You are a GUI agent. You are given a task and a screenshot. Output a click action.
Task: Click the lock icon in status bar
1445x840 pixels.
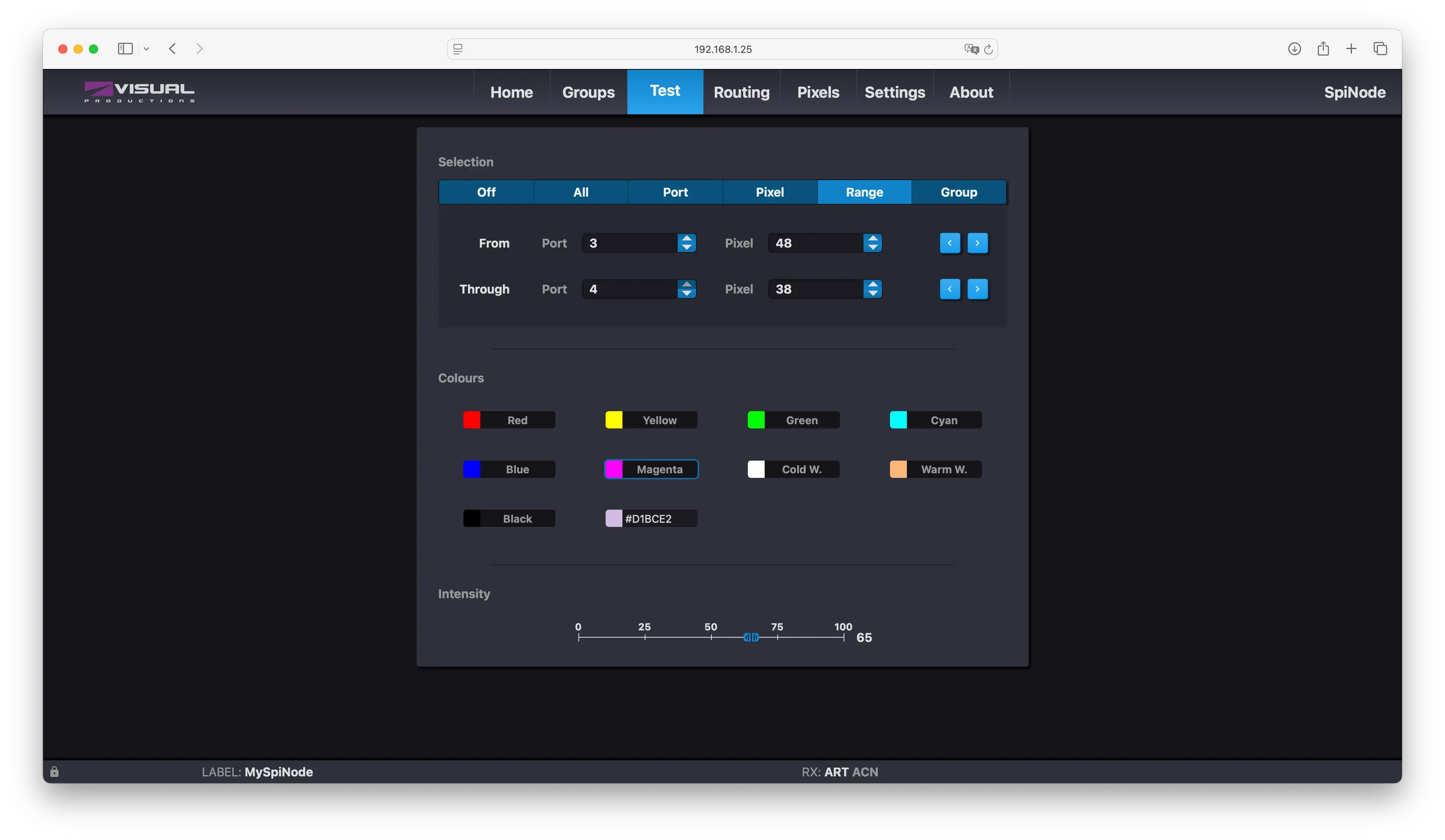click(x=54, y=772)
